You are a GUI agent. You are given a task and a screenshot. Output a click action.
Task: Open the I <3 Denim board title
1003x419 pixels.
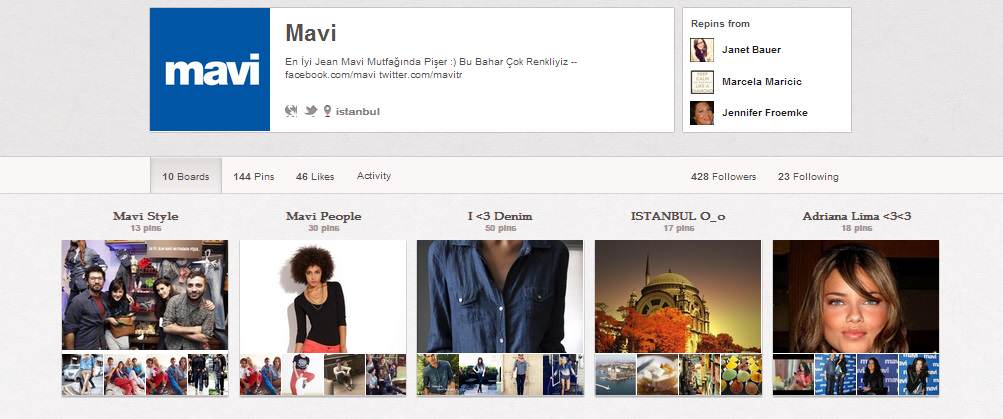[x=500, y=216]
